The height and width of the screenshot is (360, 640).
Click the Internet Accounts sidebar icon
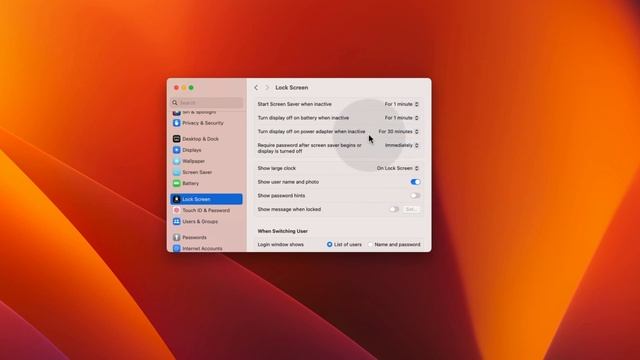pyautogui.click(x=176, y=248)
